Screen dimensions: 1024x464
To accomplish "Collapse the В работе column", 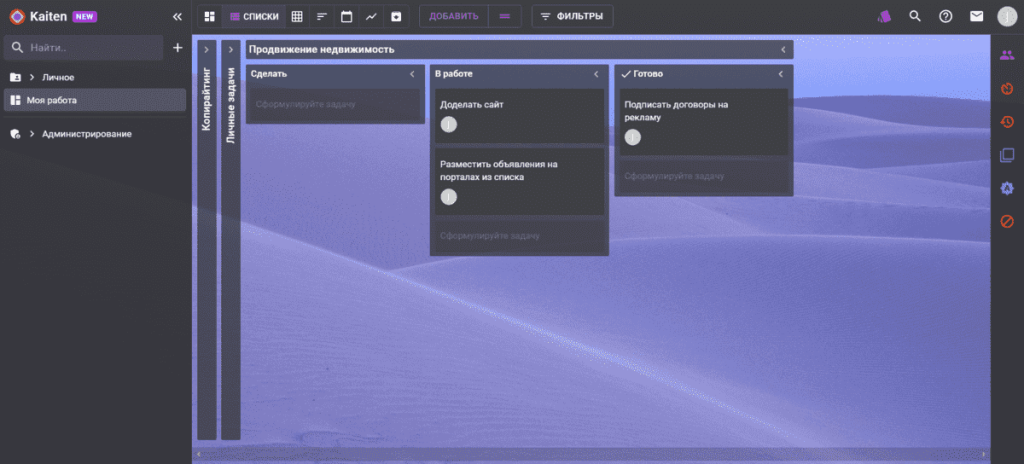I will (x=596, y=74).
